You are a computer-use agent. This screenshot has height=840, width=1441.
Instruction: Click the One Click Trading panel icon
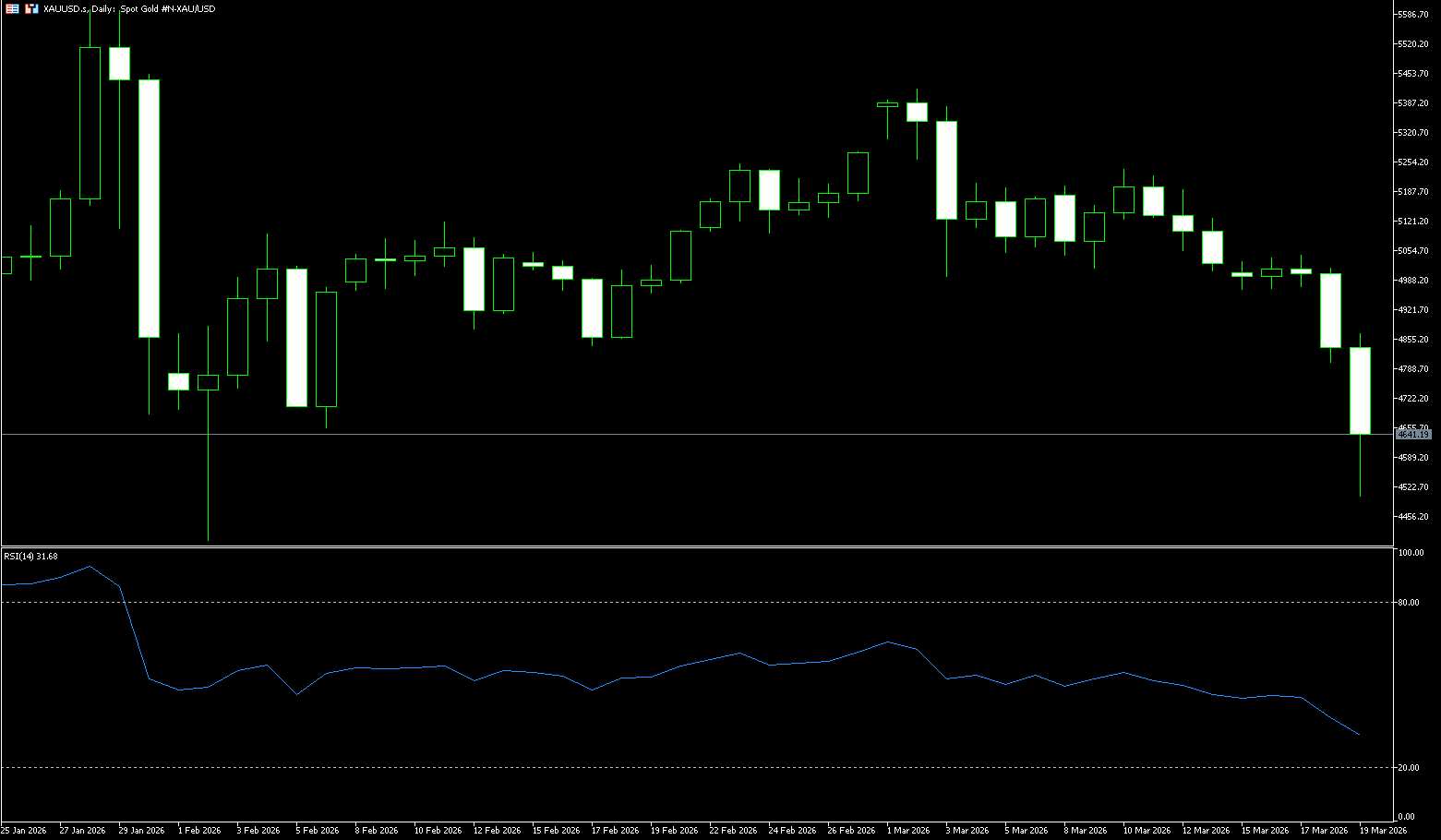click(x=31, y=8)
